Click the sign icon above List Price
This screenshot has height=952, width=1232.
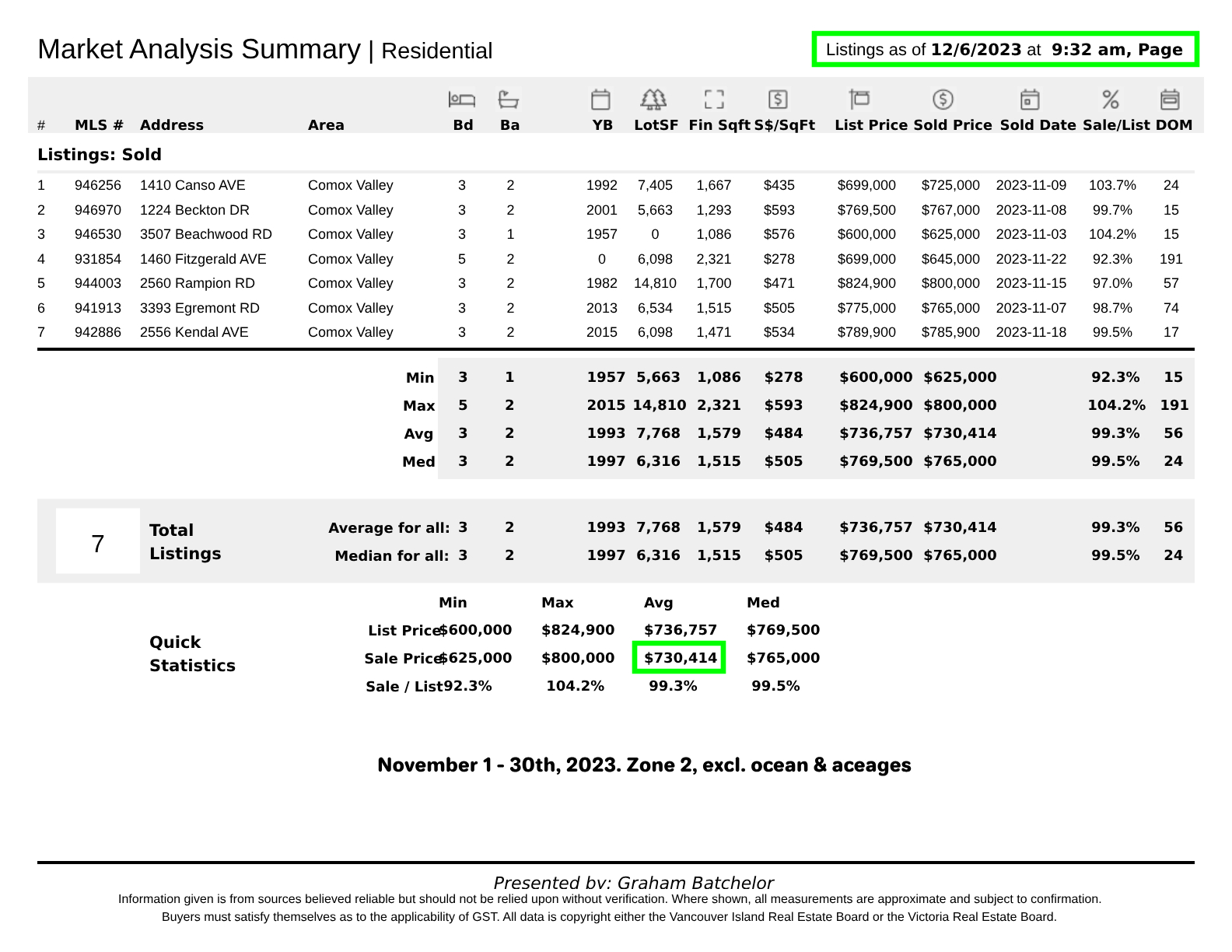tap(859, 100)
